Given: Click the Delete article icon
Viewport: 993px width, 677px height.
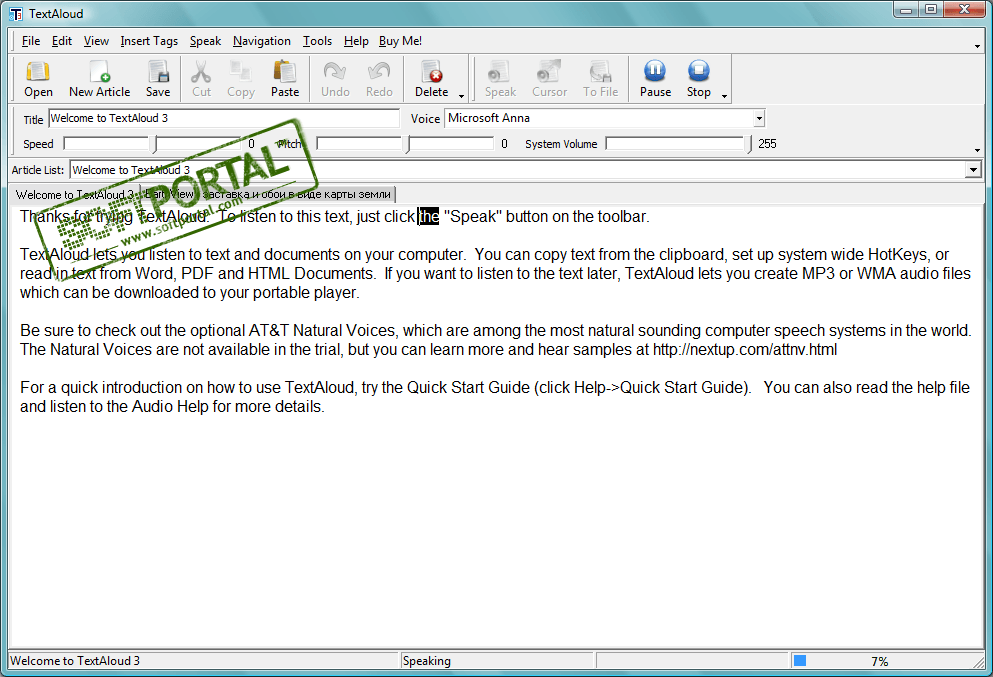Looking at the screenshot, I should click(x=431, y=79).
